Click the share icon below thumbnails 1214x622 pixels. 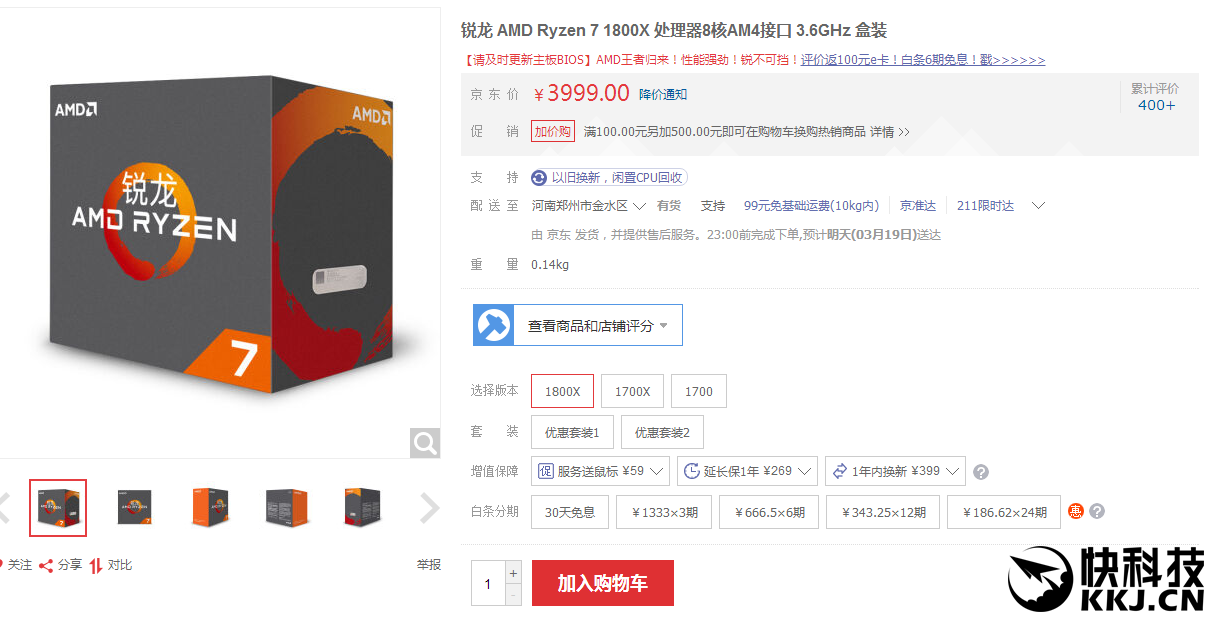click(46, 565)
